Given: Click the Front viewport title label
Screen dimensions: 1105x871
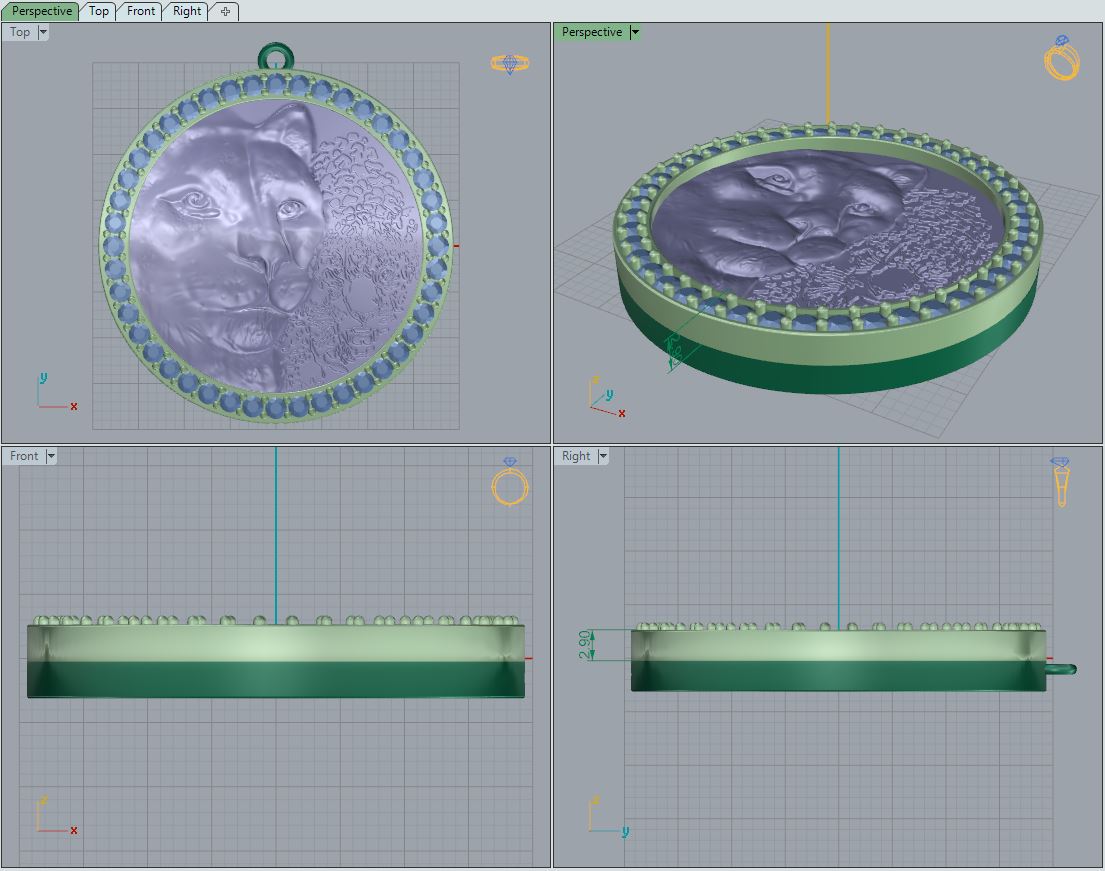Looking at the screenshot, I should coord(24,456).
